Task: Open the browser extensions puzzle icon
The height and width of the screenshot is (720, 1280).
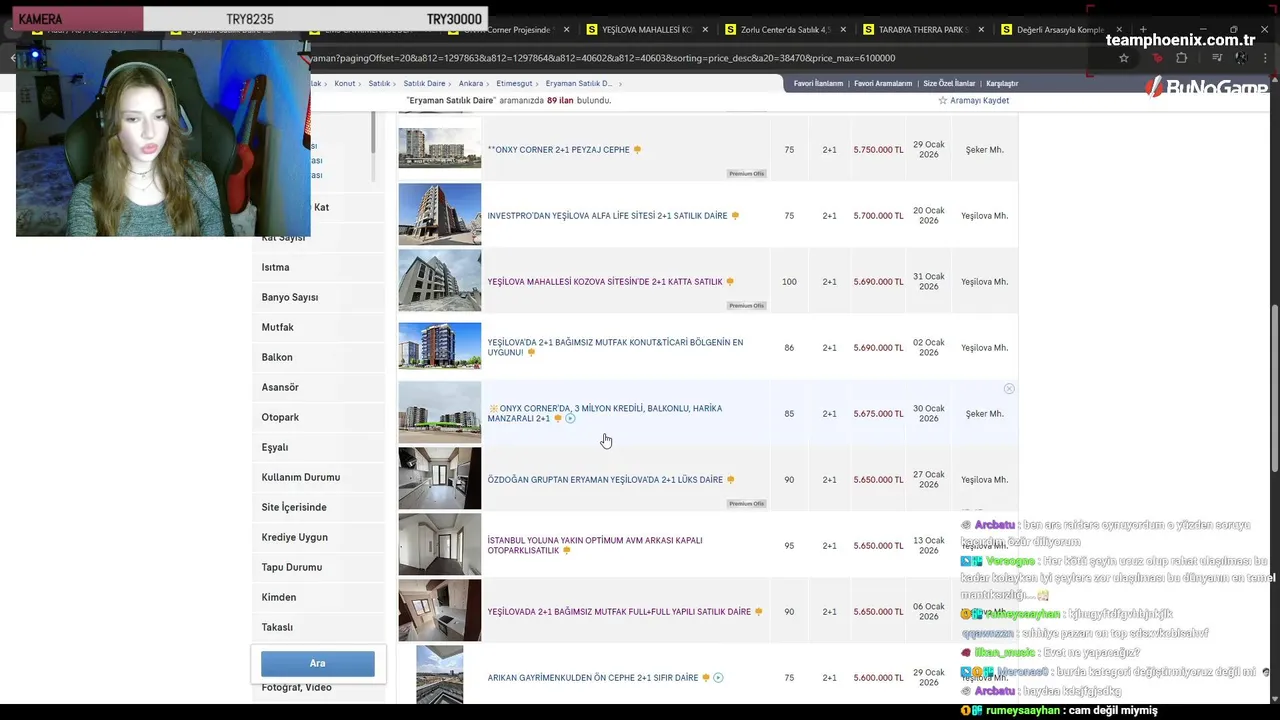Action: click(x=1181, y=58)
